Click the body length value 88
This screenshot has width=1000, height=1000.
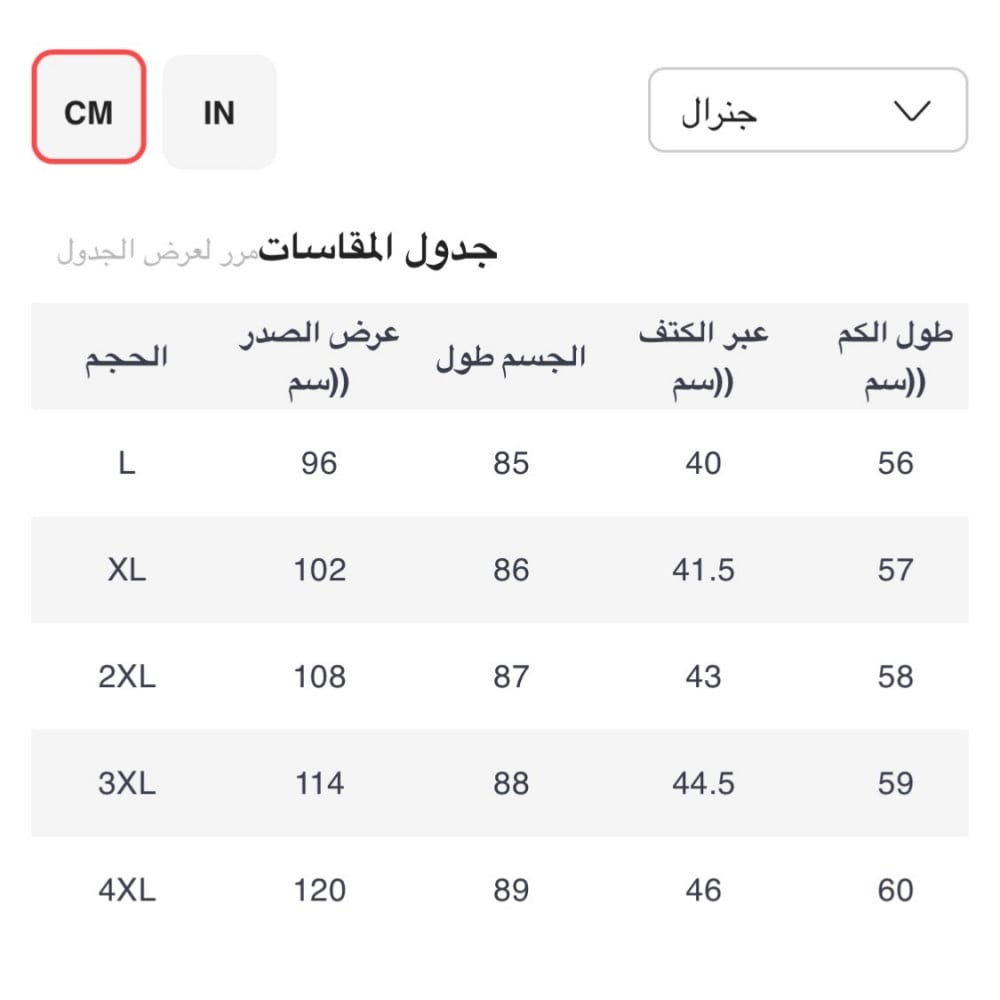[x=510, y=784]
